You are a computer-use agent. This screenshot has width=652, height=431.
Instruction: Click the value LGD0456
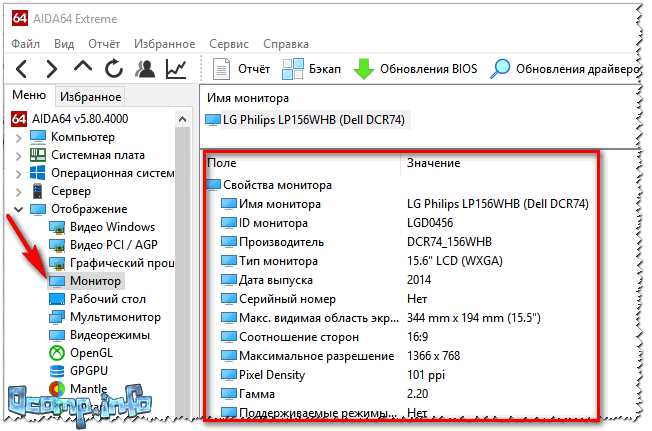[430, 223]
